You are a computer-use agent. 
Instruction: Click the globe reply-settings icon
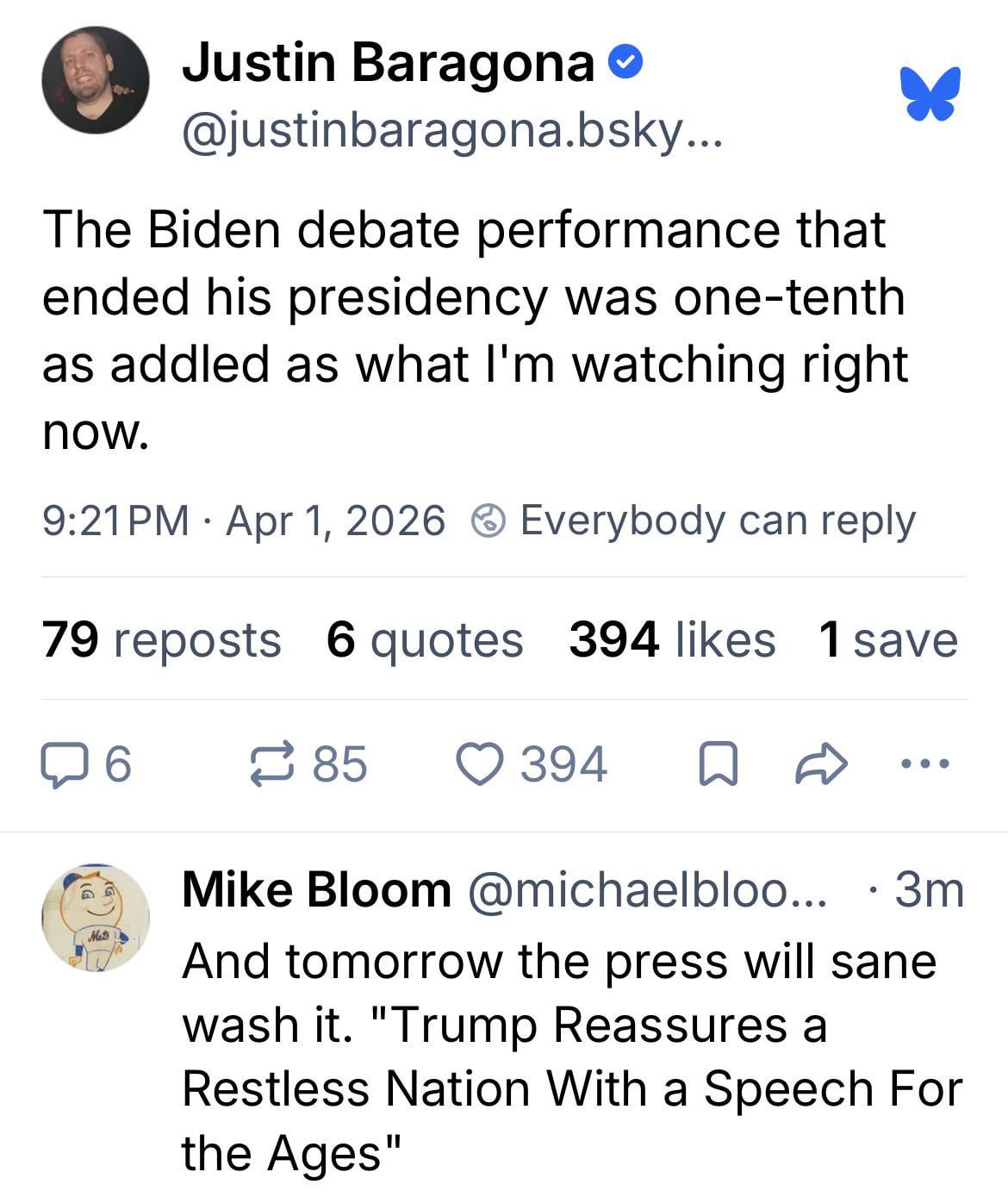click(488, 520)
